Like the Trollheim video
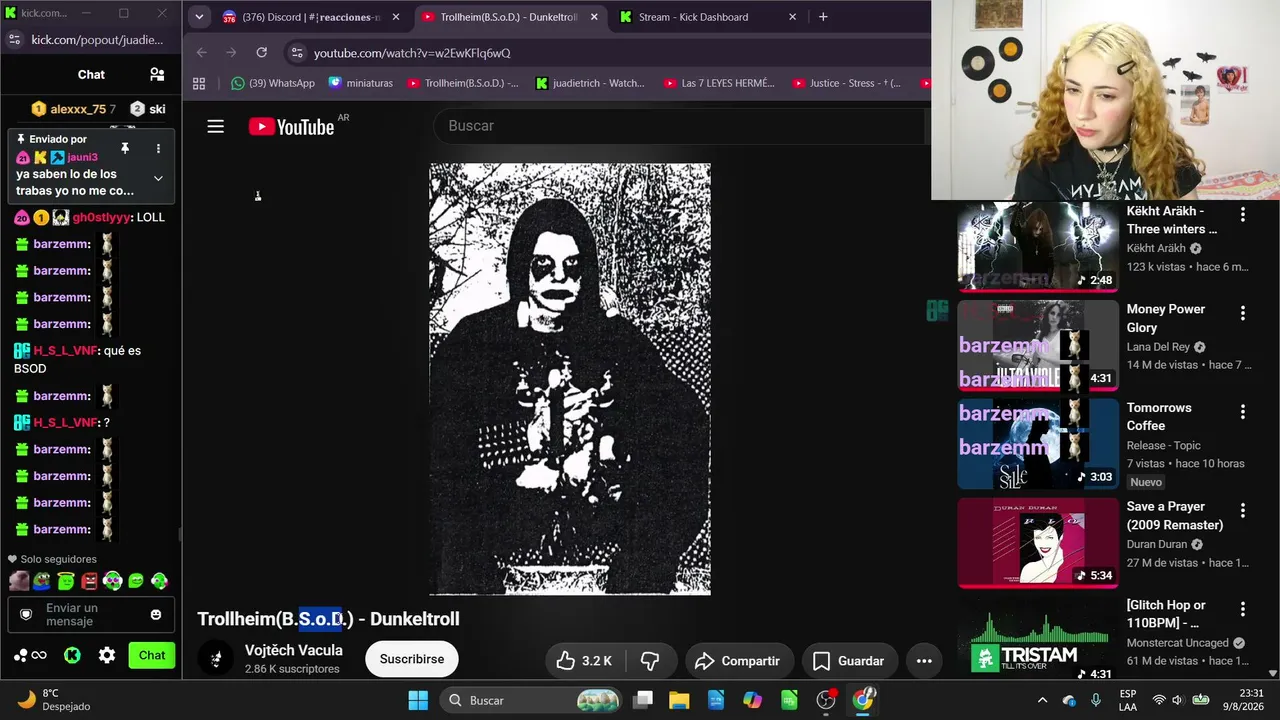The width and height of the screenshot is (1280, 720). (584, 660)
